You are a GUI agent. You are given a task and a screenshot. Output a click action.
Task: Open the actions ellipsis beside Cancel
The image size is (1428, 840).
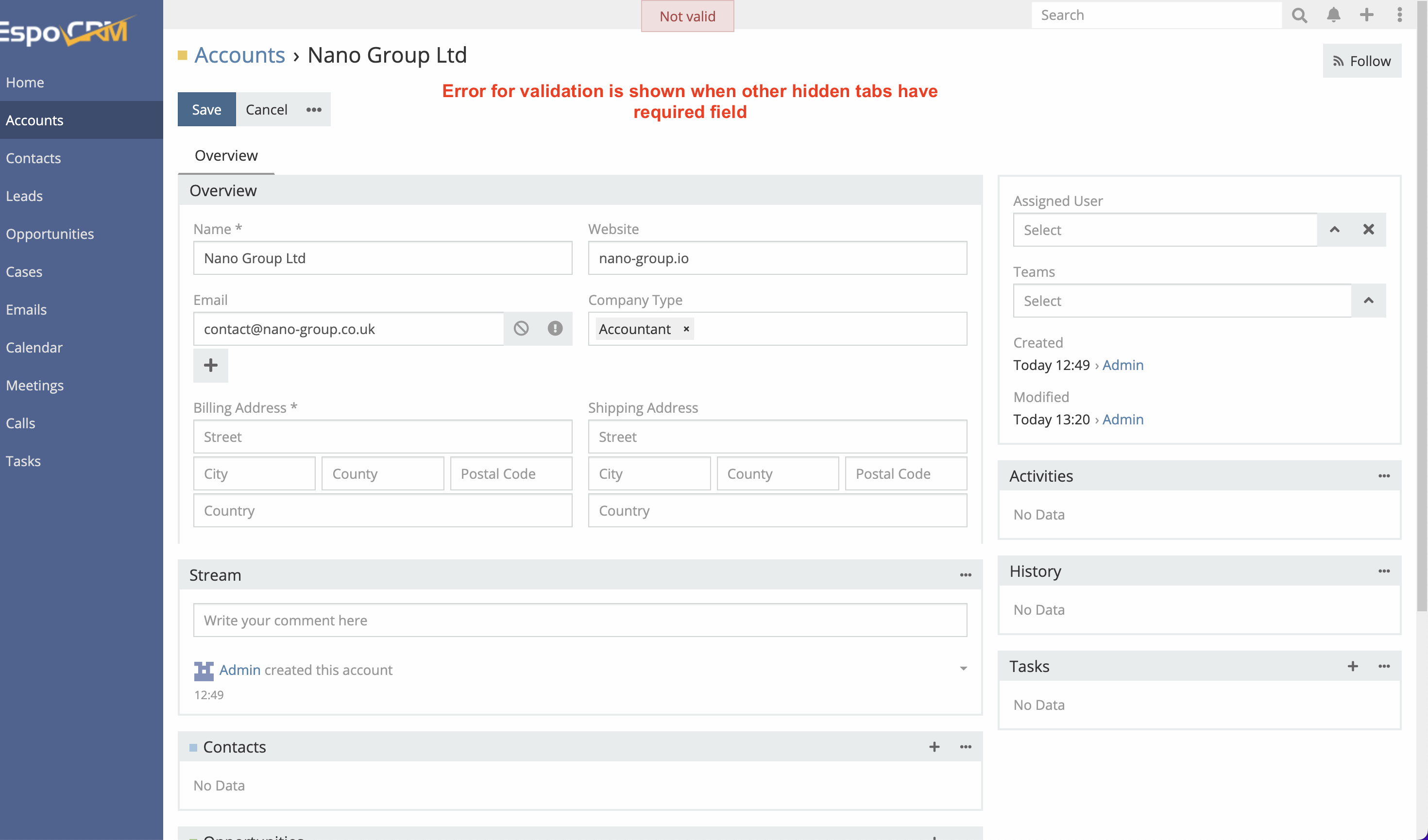pyautogui.click(x=313, y=109)
